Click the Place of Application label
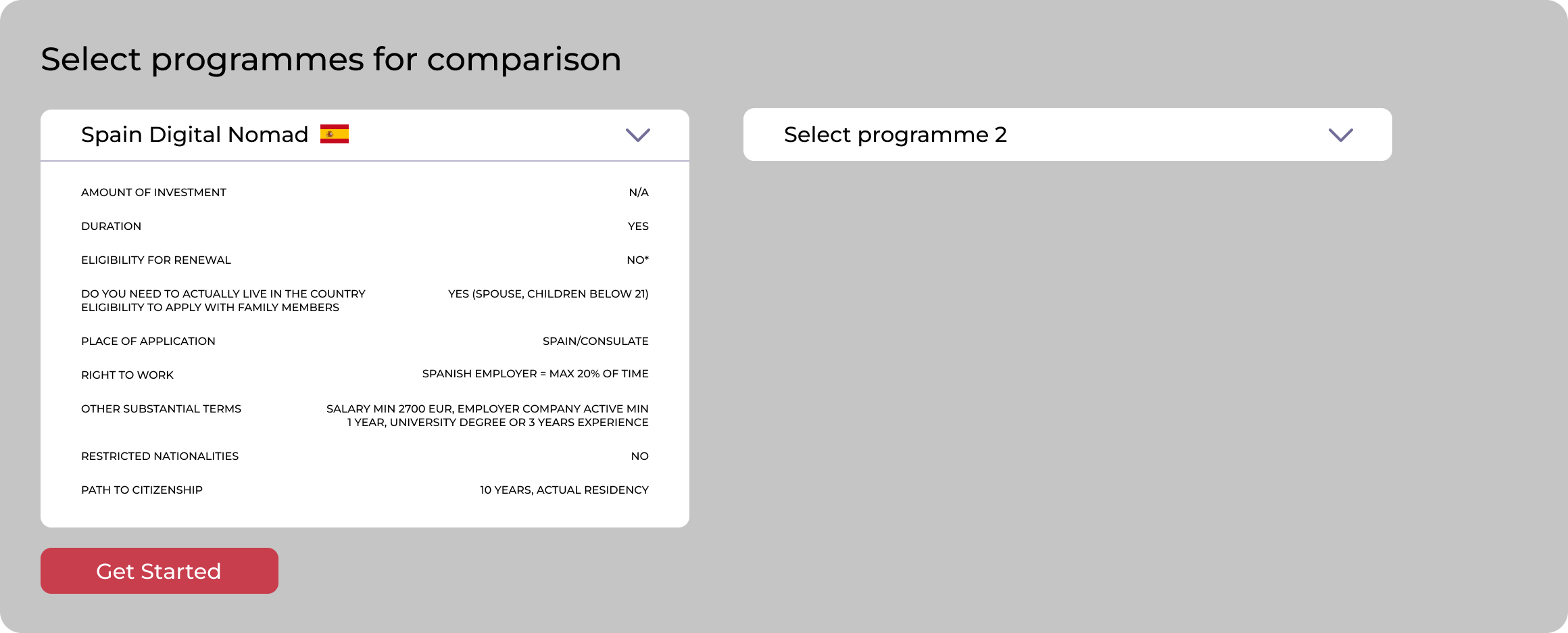 click(x=148, y=342)
